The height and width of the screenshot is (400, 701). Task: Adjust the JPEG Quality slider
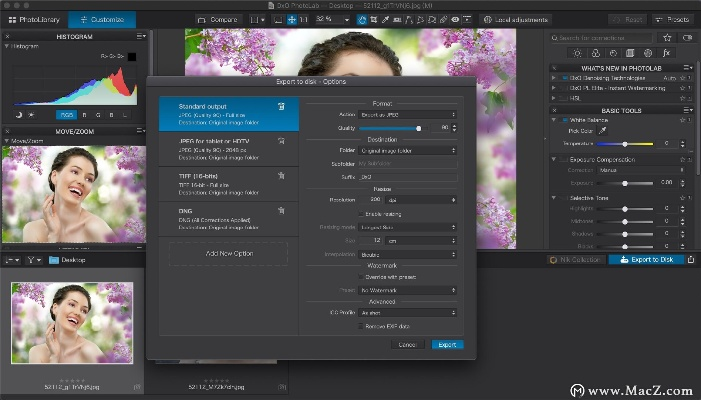tap(418, 128)
